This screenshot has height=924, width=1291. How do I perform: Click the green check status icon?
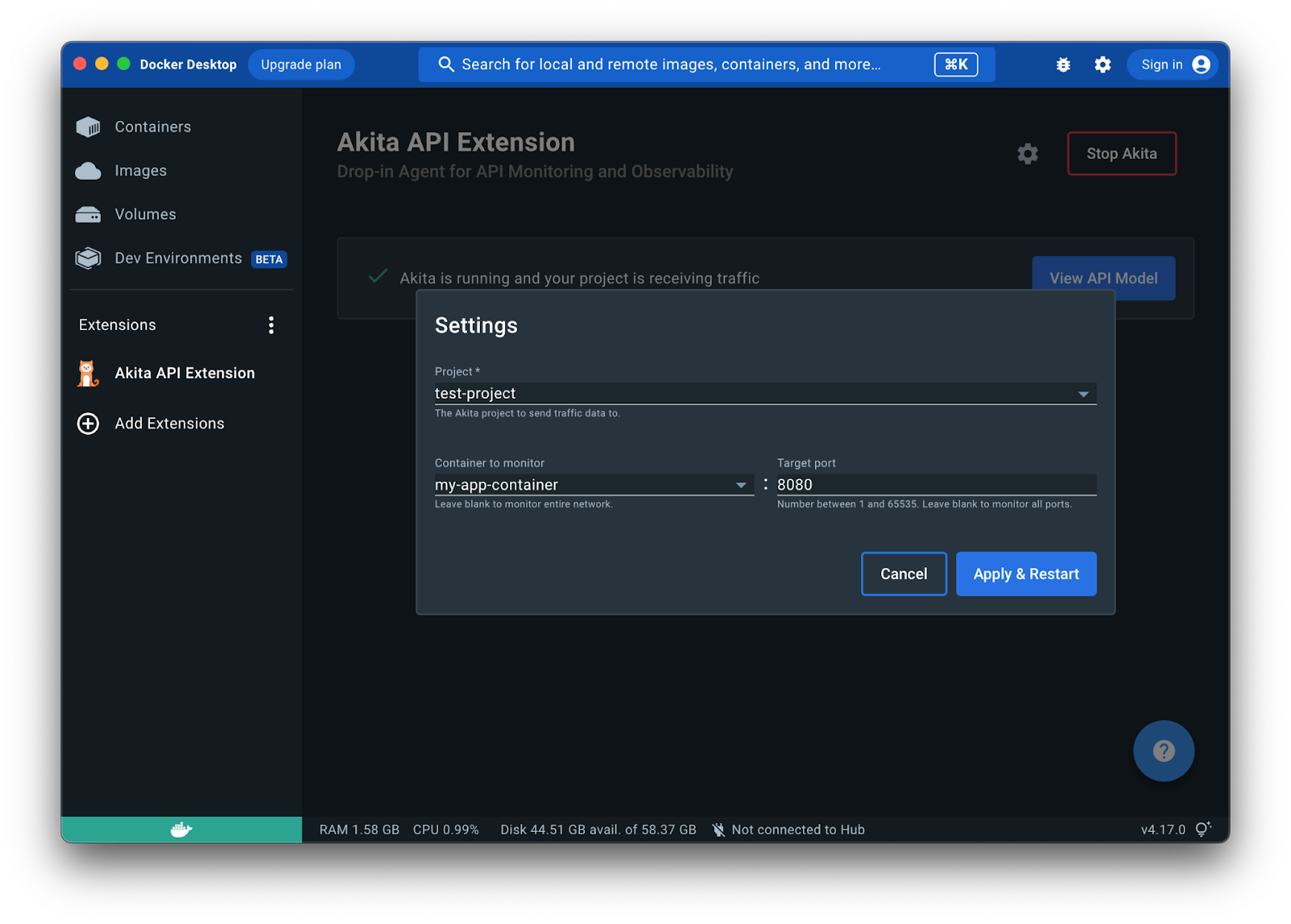(x=378, y=277)
